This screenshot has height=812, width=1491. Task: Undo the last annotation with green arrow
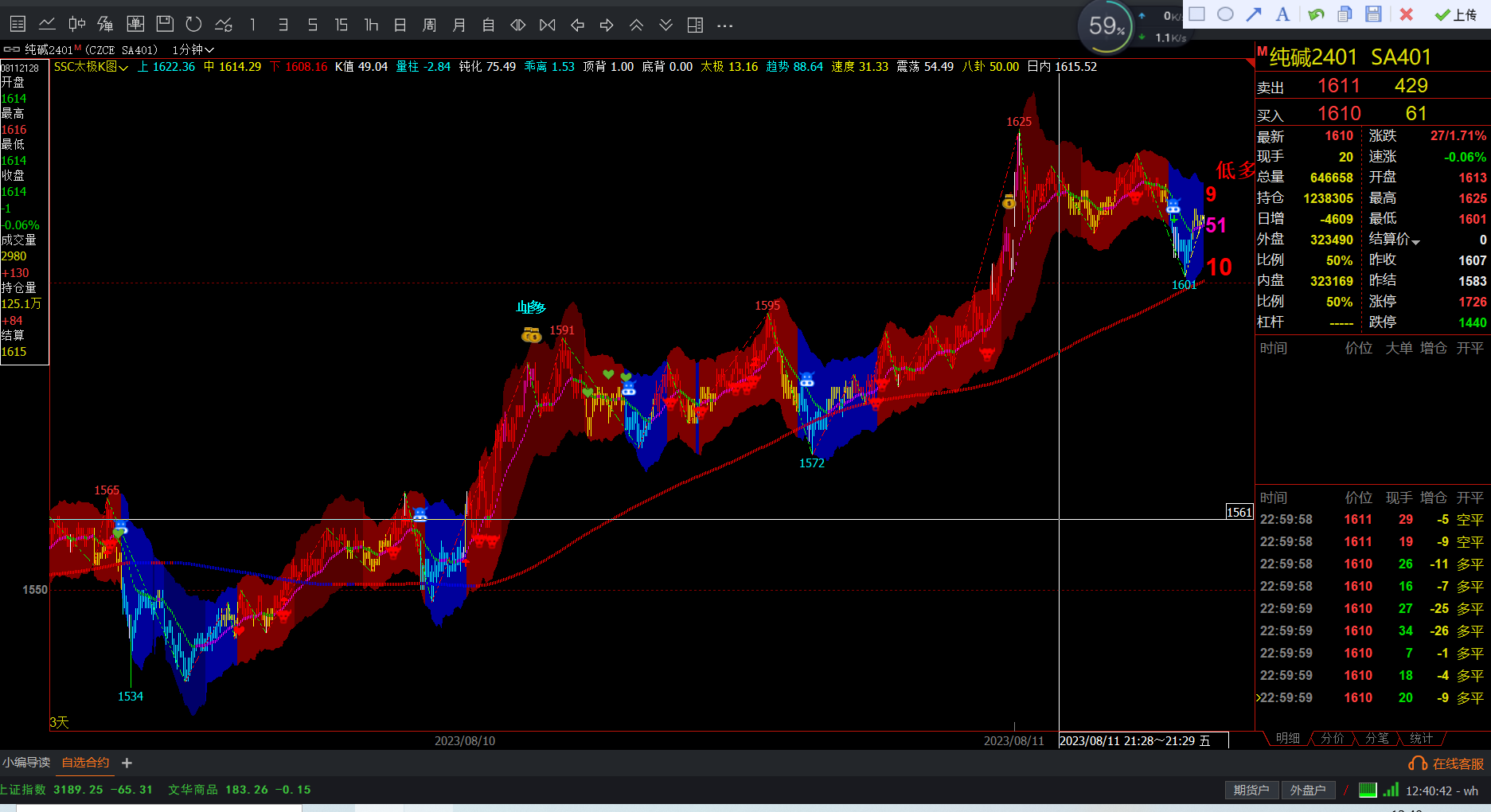click(x=1316, y=14)
